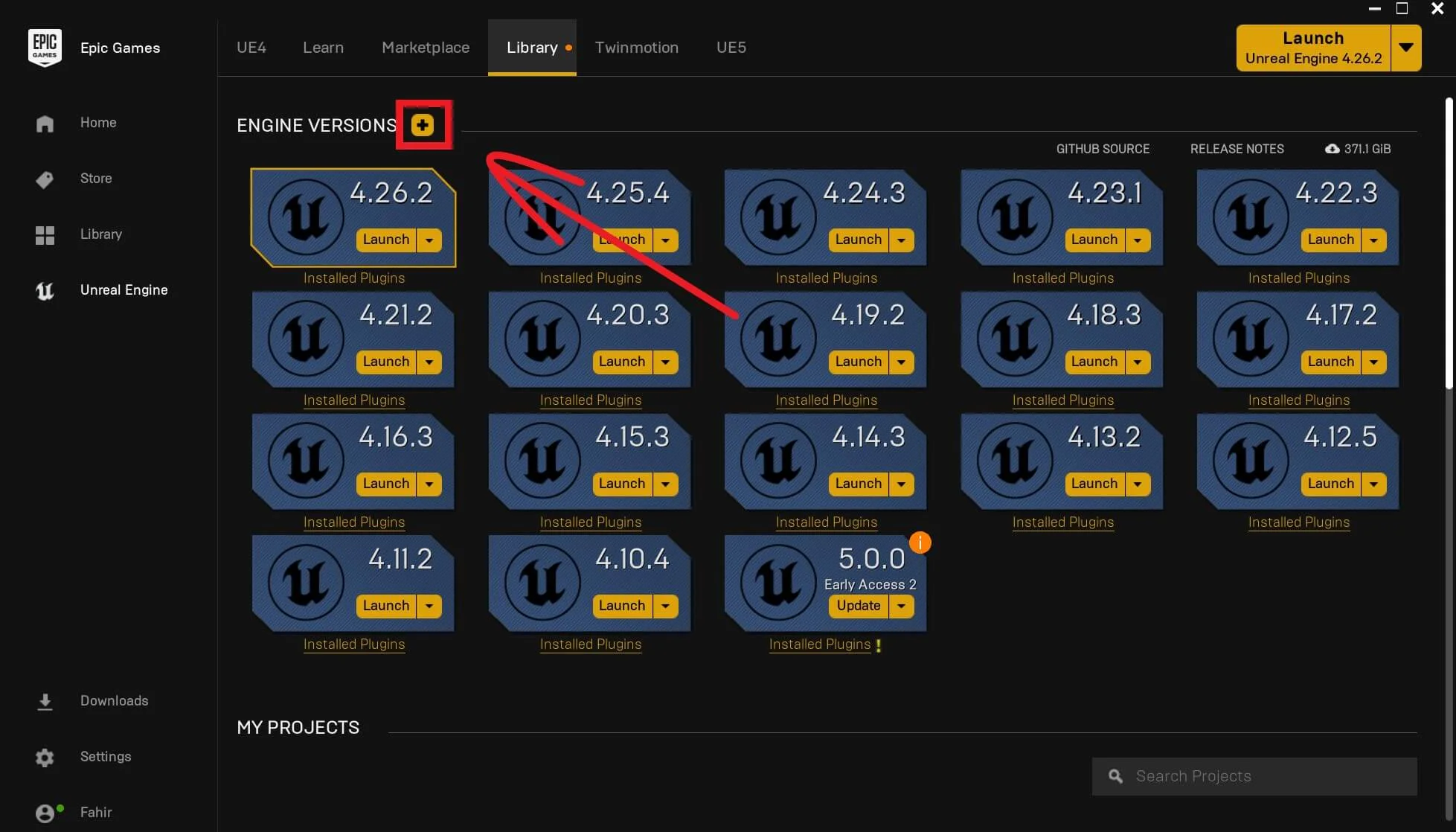The image size is (1456, 832).
Task: Select the 4.14.3 engine version number
Action: [x=868, y=437]
